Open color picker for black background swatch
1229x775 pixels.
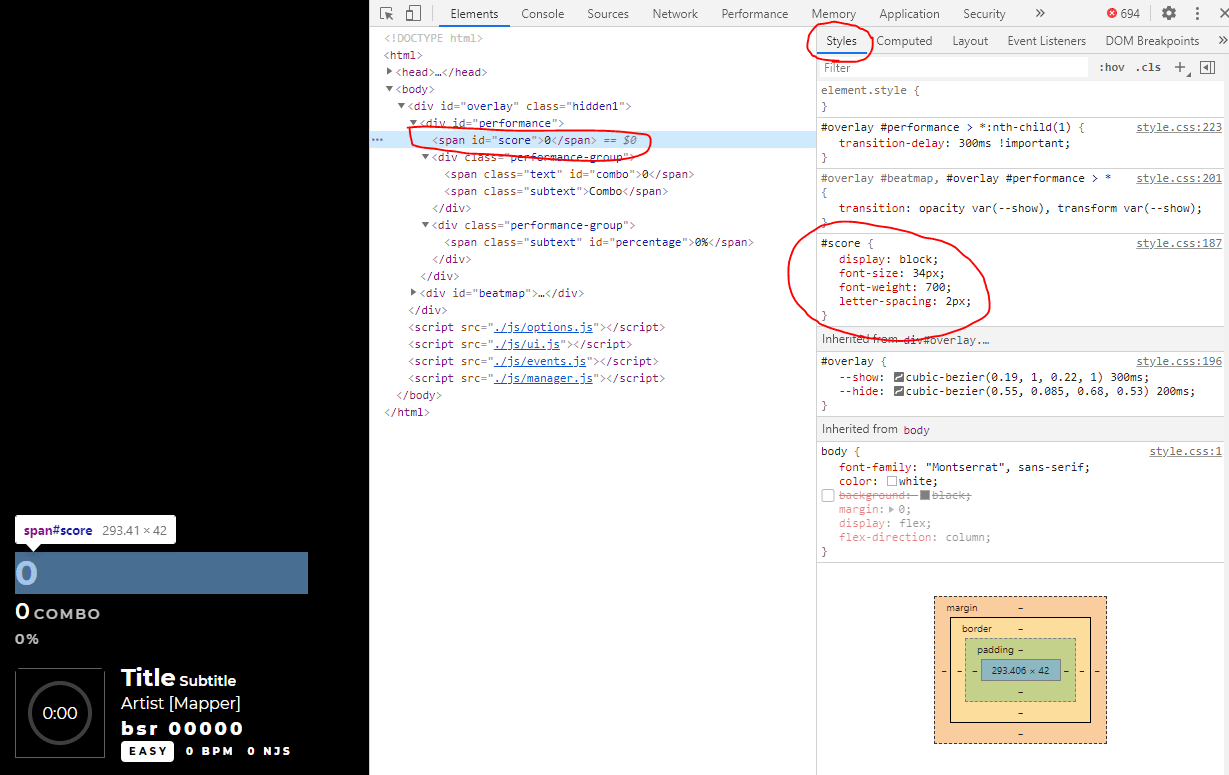click(925, 495)
